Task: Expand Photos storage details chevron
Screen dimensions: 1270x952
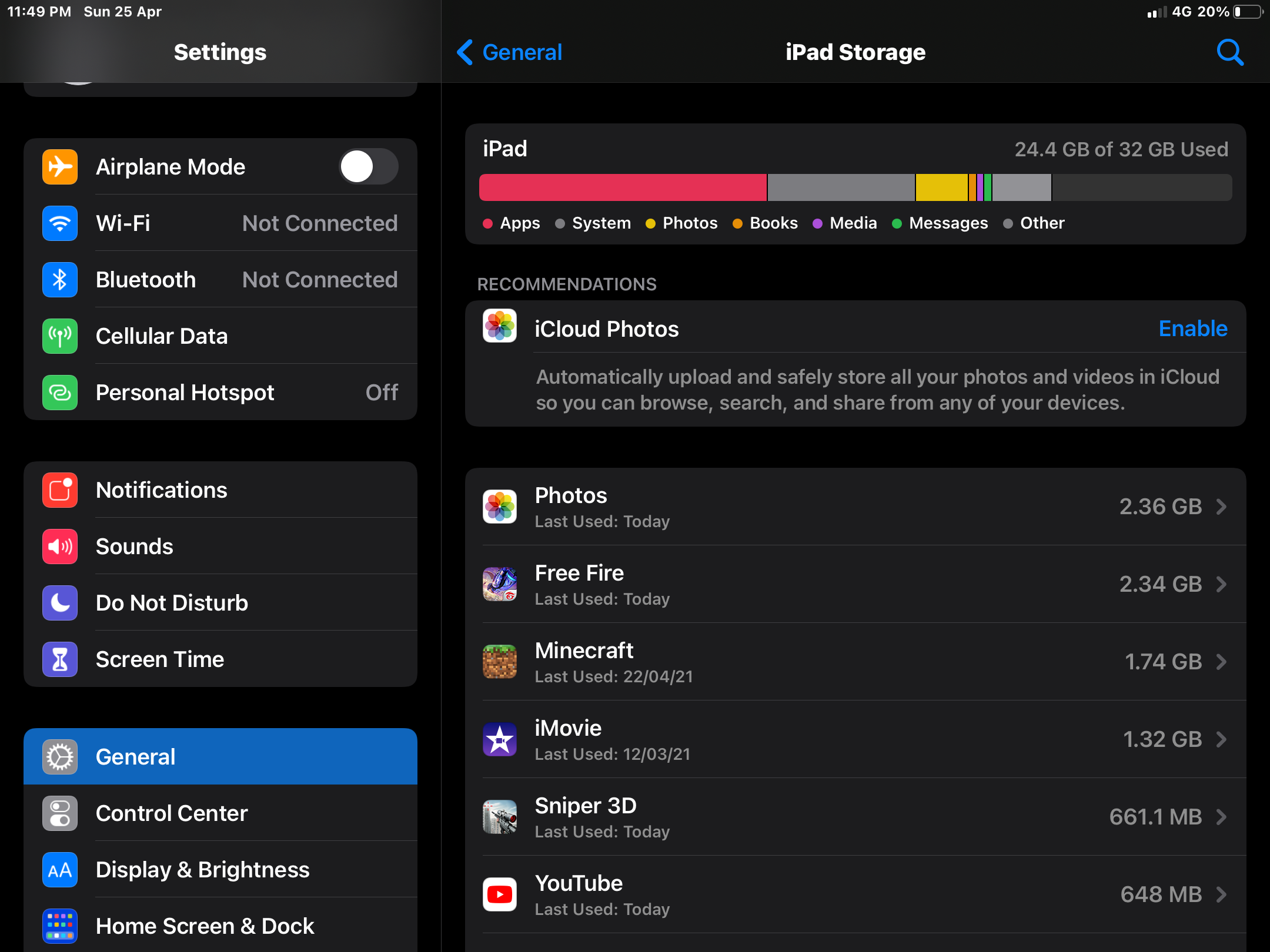Action: 1221,507
